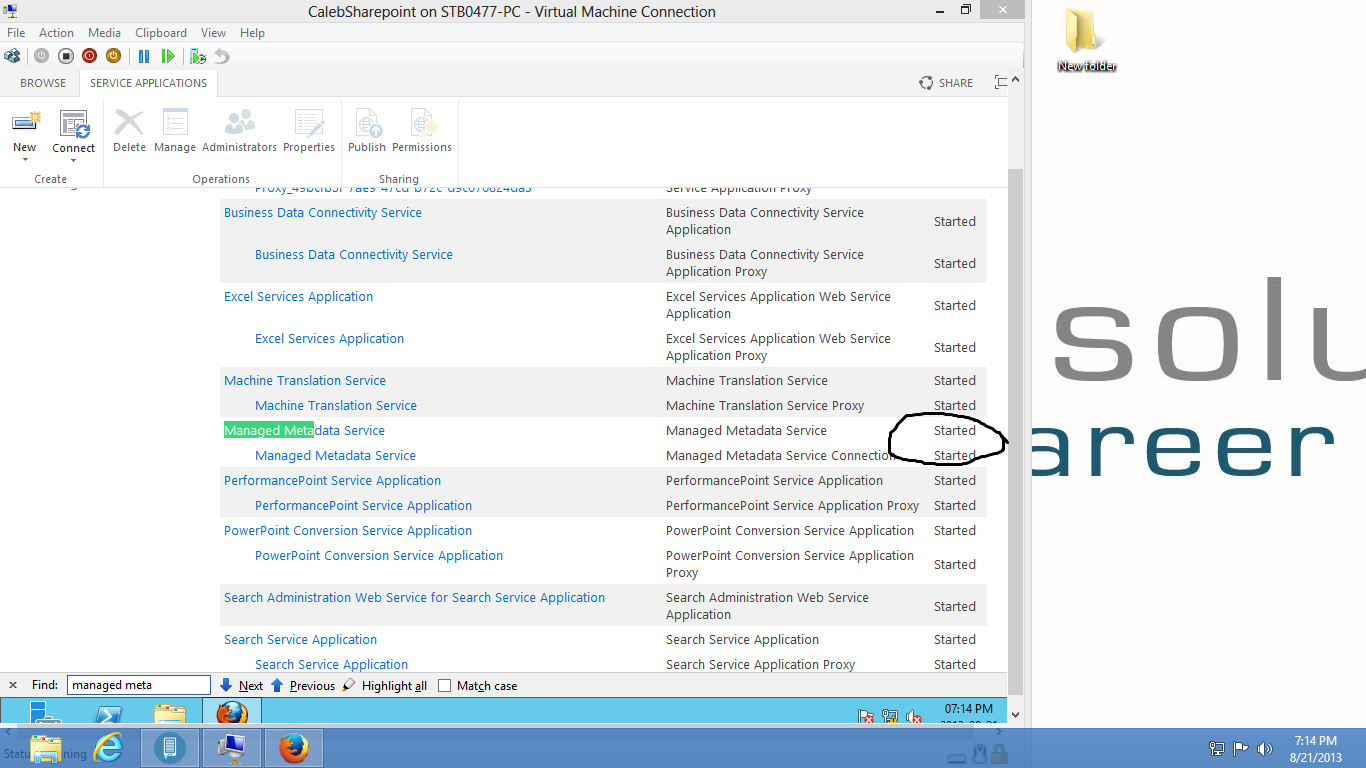Click the Administrators ribbon icon
This screenshot has height=768, width=1366.
(240, 122)
